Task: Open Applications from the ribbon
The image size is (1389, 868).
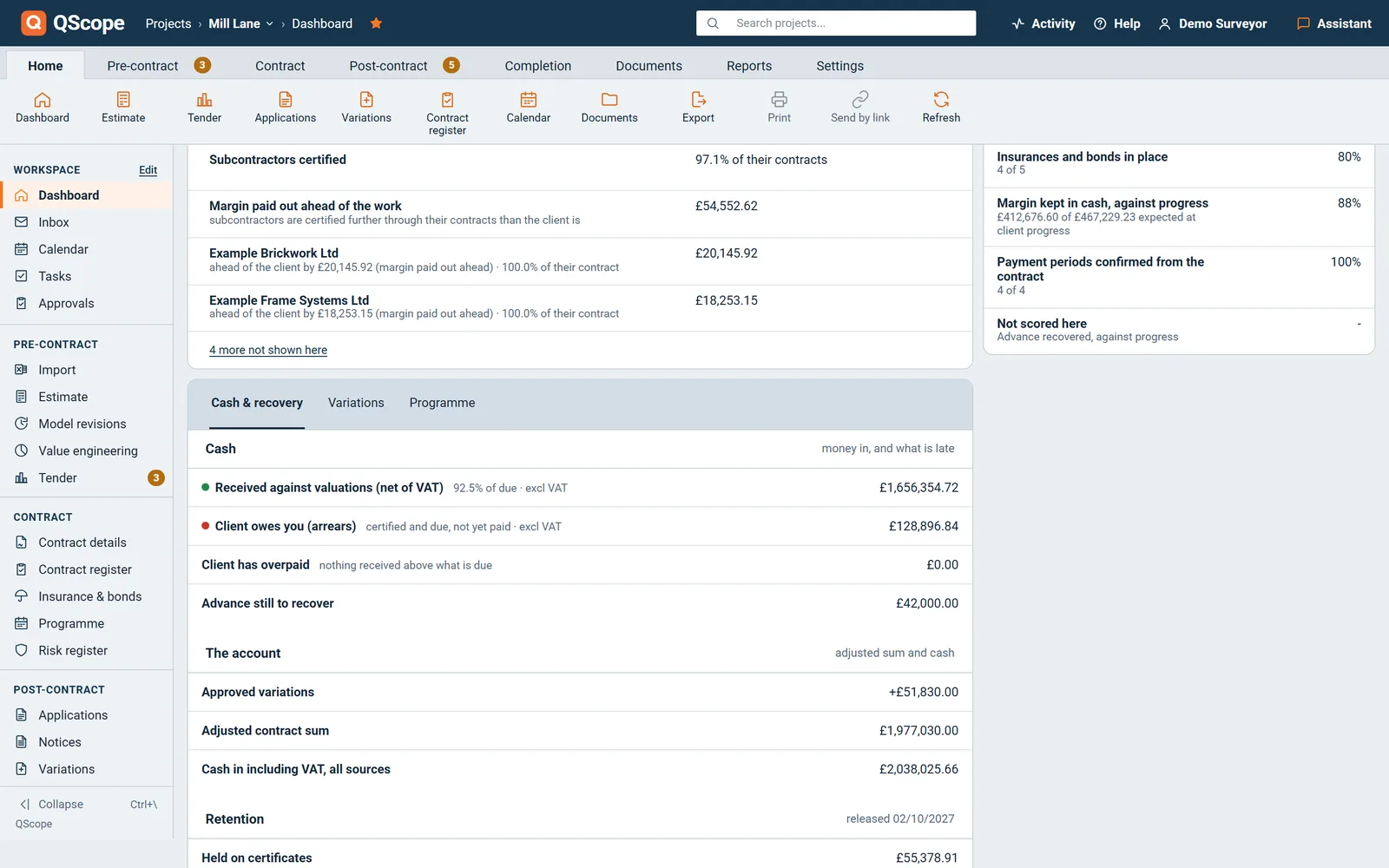Action: tap(285, 108)
